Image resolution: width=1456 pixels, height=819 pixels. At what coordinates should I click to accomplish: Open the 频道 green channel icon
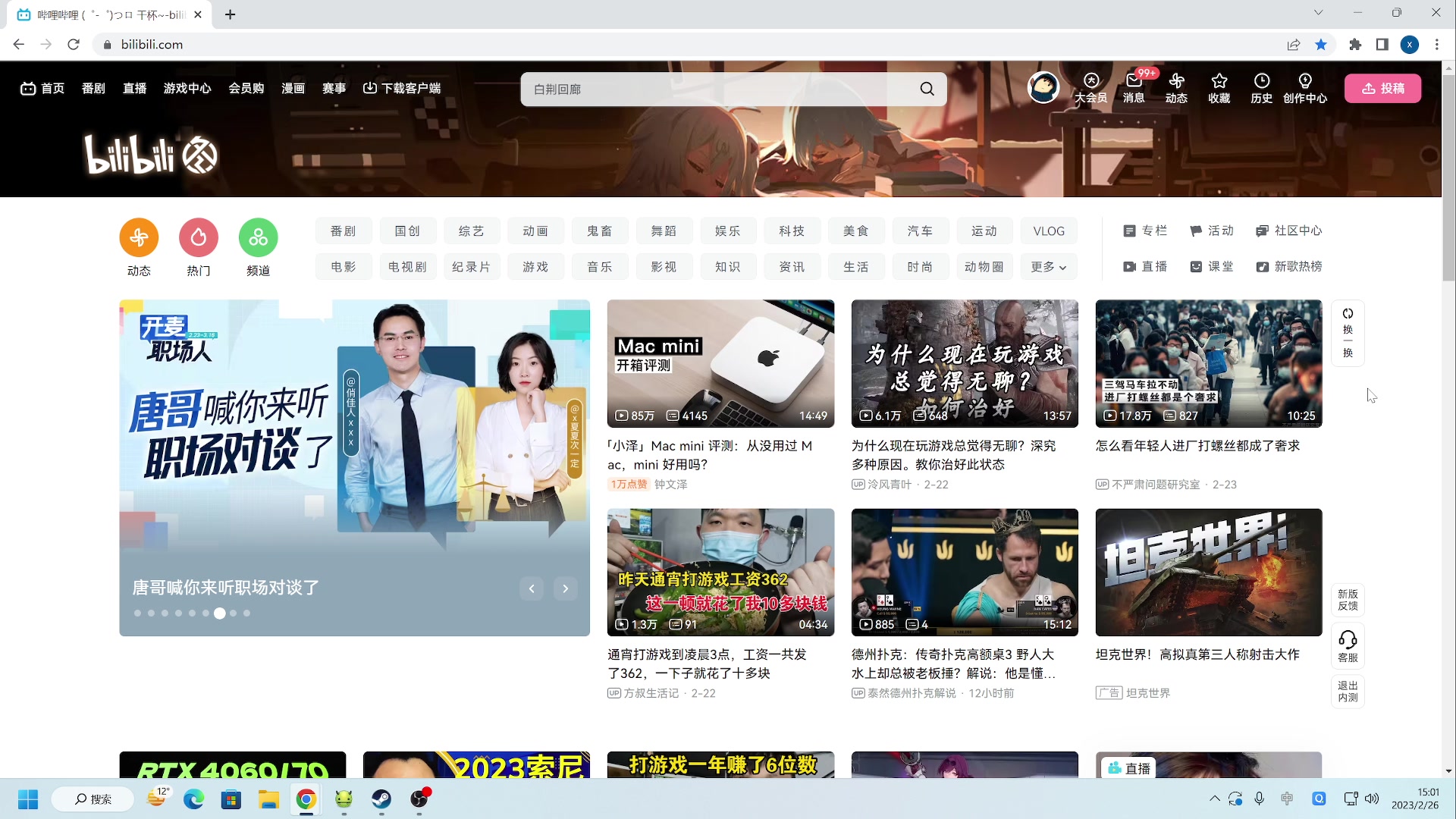point(258,238)
